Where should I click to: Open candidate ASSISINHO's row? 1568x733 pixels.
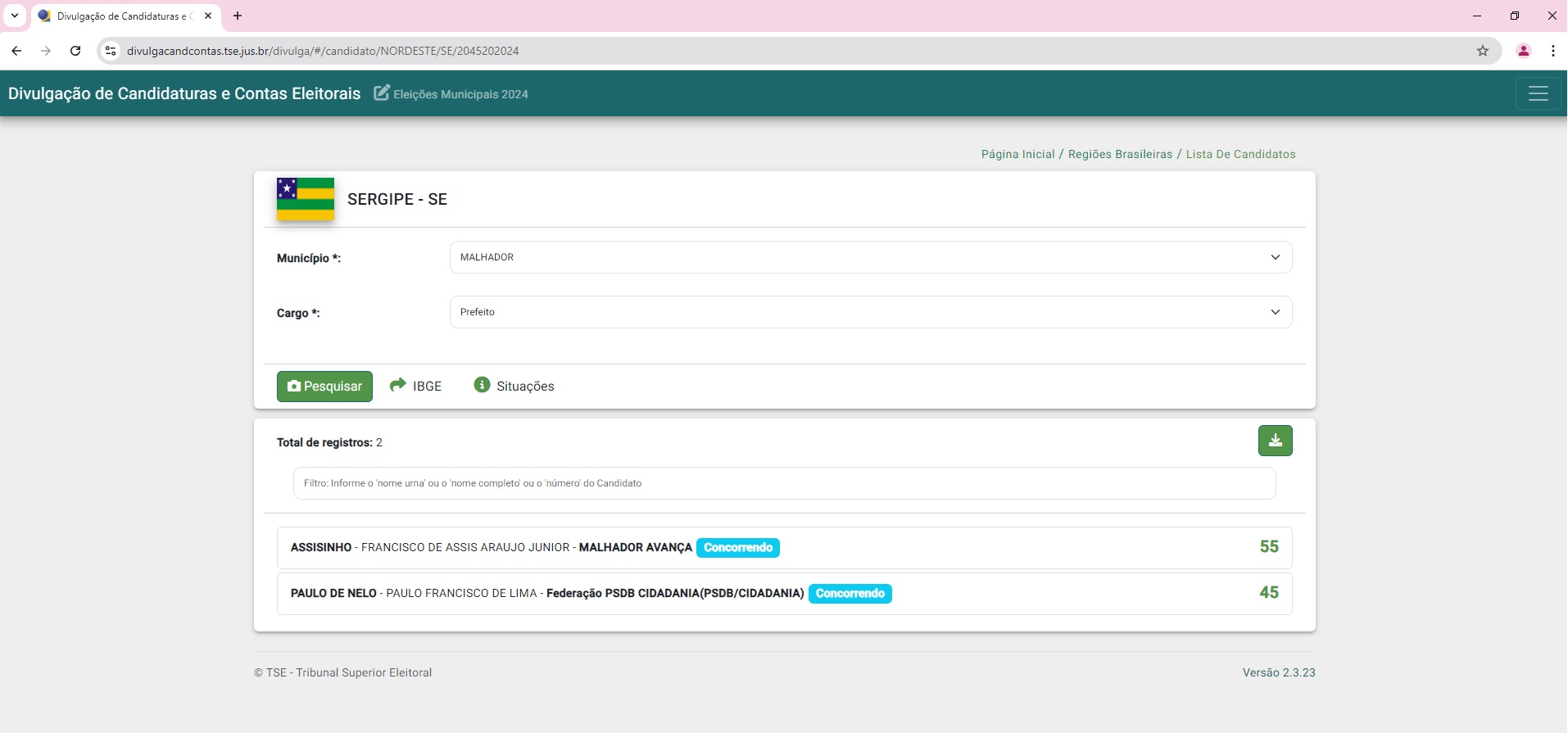pyautogui.click(x=784, y=548)
